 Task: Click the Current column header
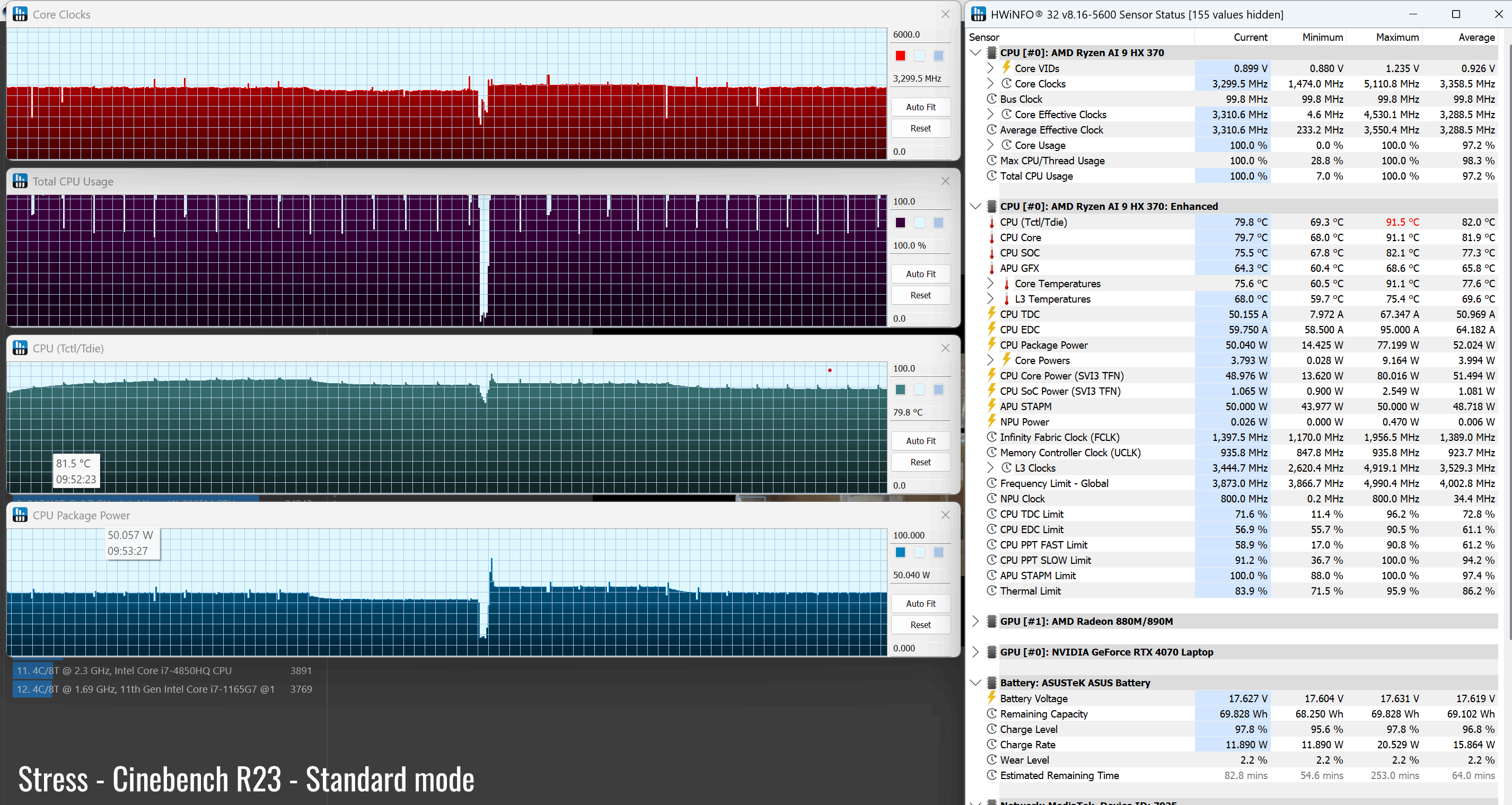[x=1233, y=37]
